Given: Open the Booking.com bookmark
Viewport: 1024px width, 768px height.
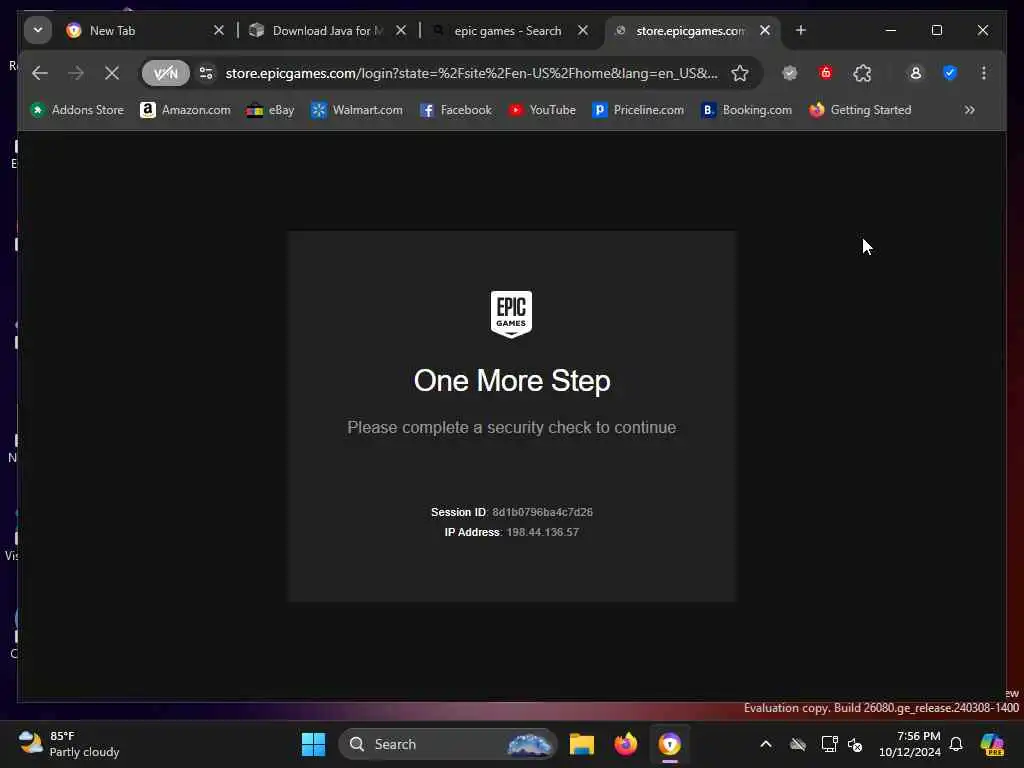Looking at the screenshot, I should [x=746, y=110].
